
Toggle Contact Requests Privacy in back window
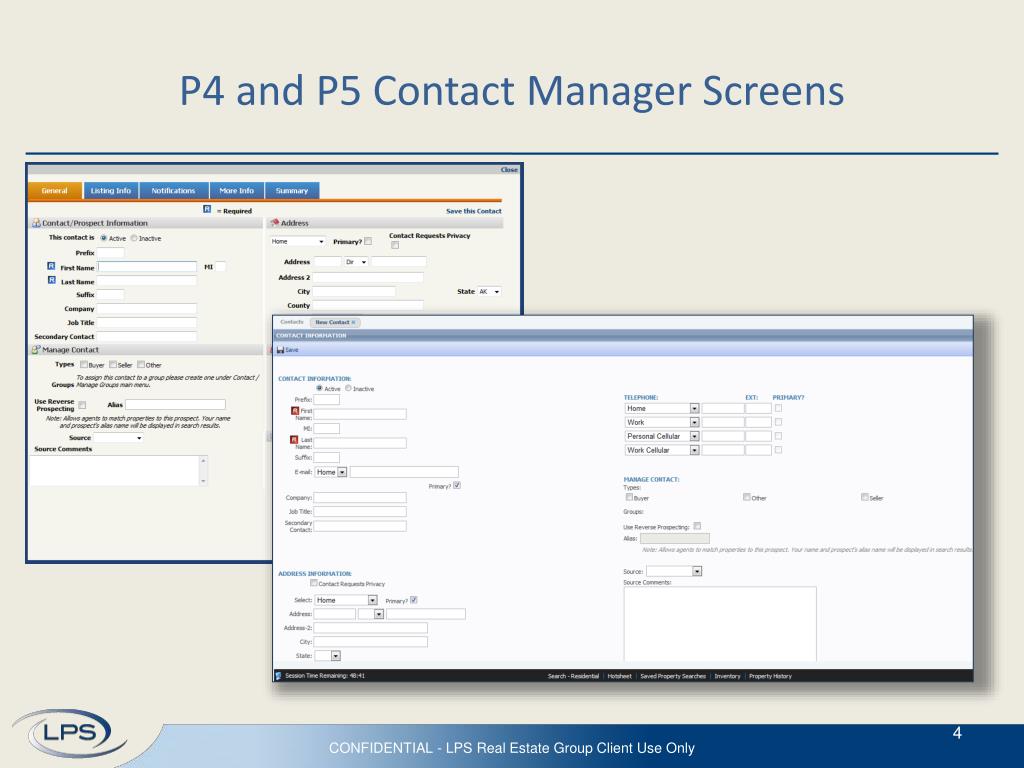click(395, 246)
